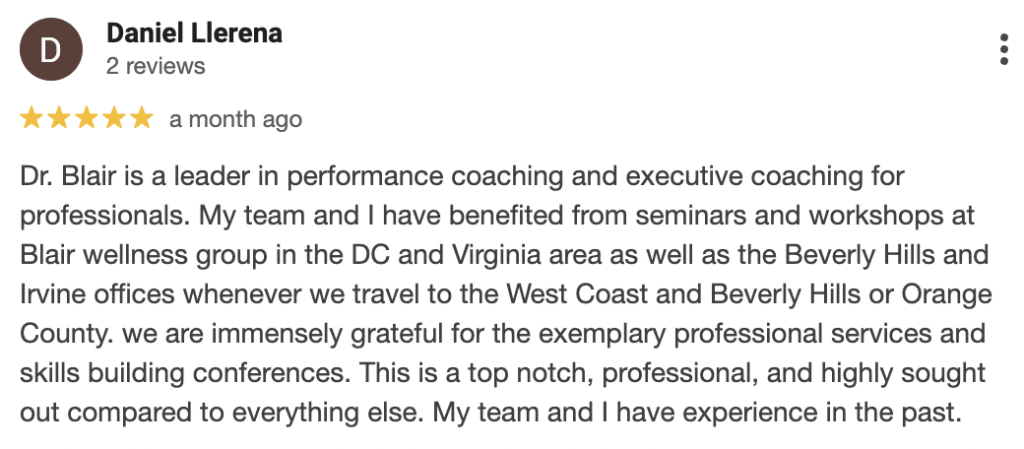The image size is (1024, 449).
Task: Open the three-dot more options menu
Action: 1004,50
